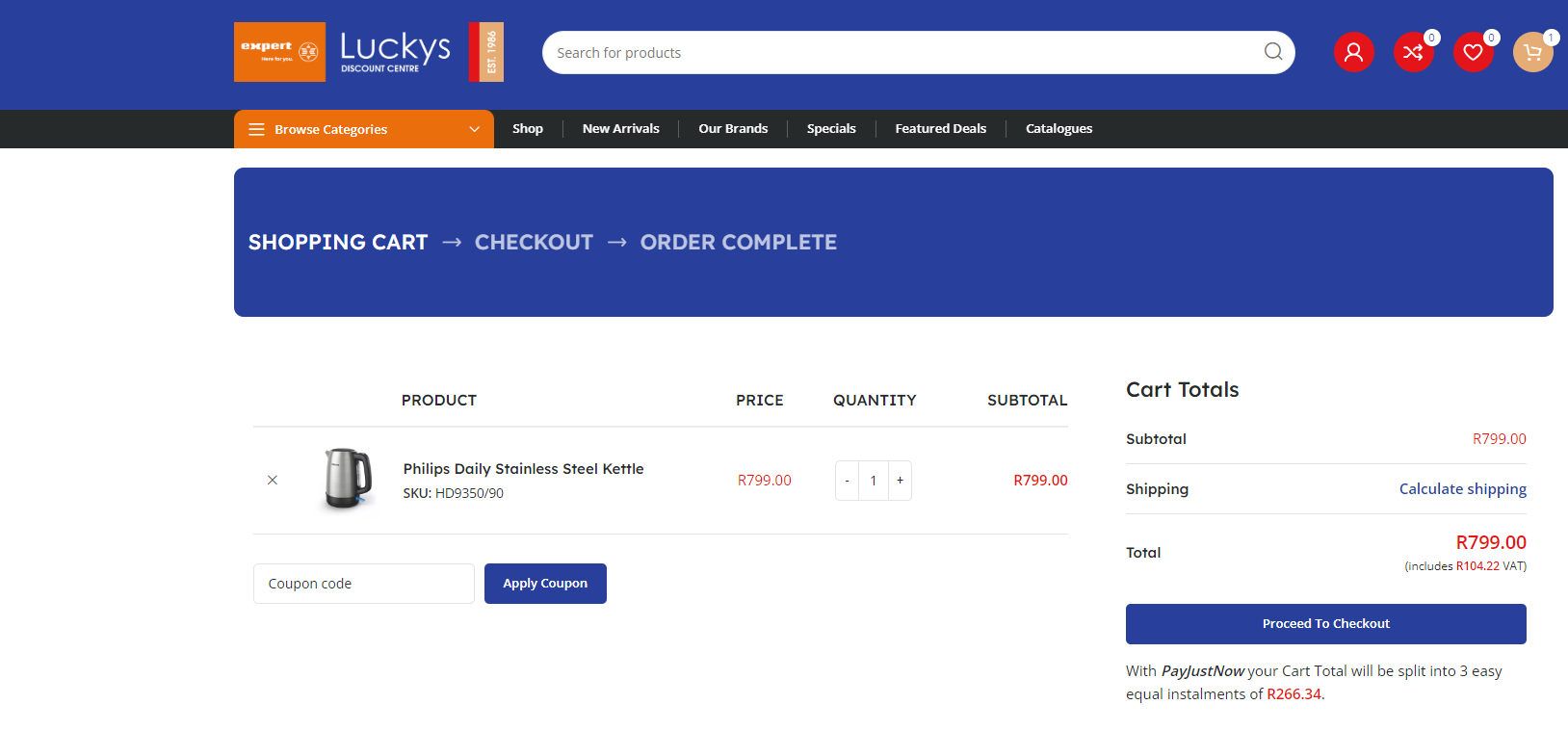Open New Arrivals menu item

click(621, 128)
